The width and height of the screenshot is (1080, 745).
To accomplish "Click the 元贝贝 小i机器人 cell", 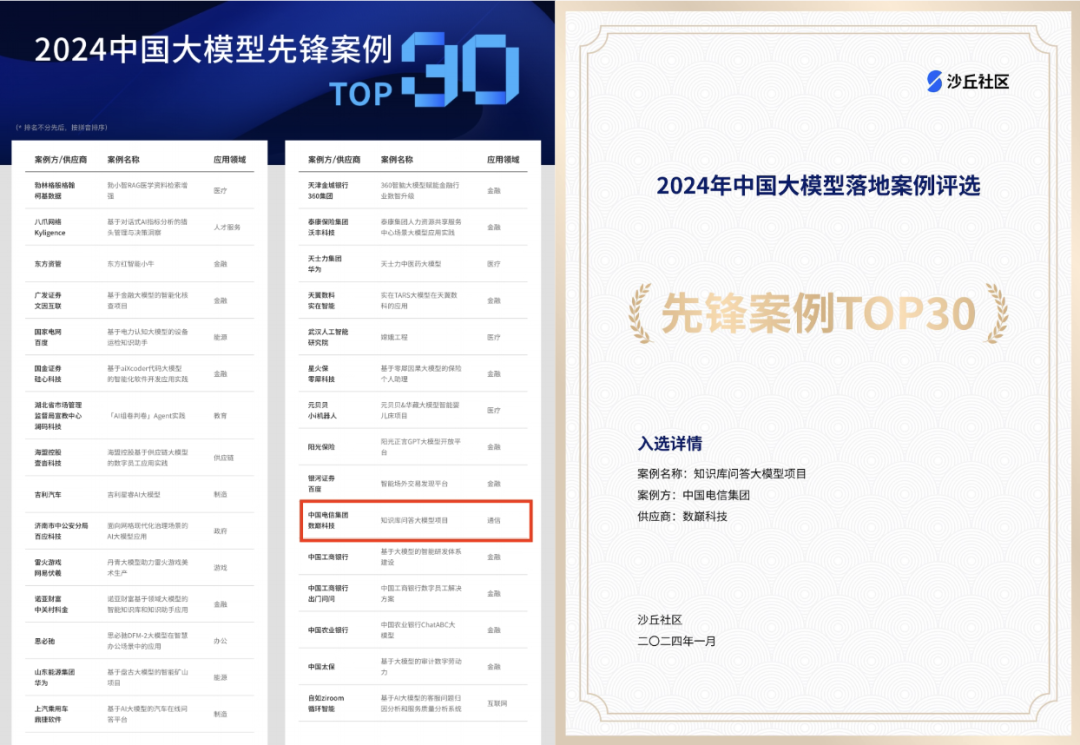I will click(322, 410).
